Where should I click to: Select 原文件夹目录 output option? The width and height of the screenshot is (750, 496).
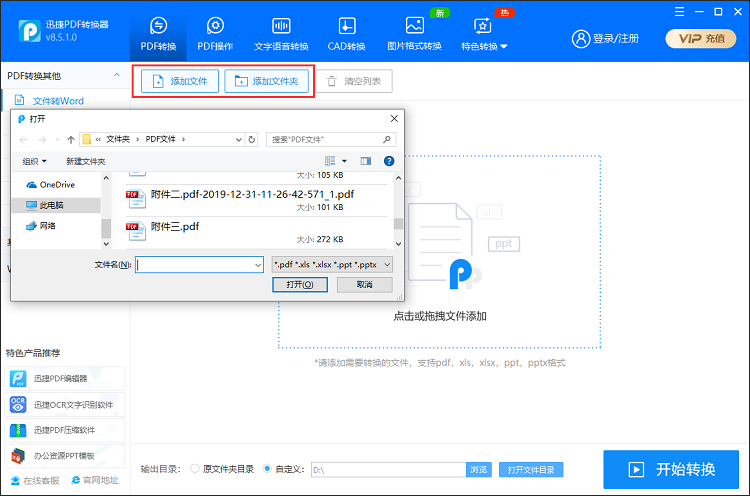195,468
